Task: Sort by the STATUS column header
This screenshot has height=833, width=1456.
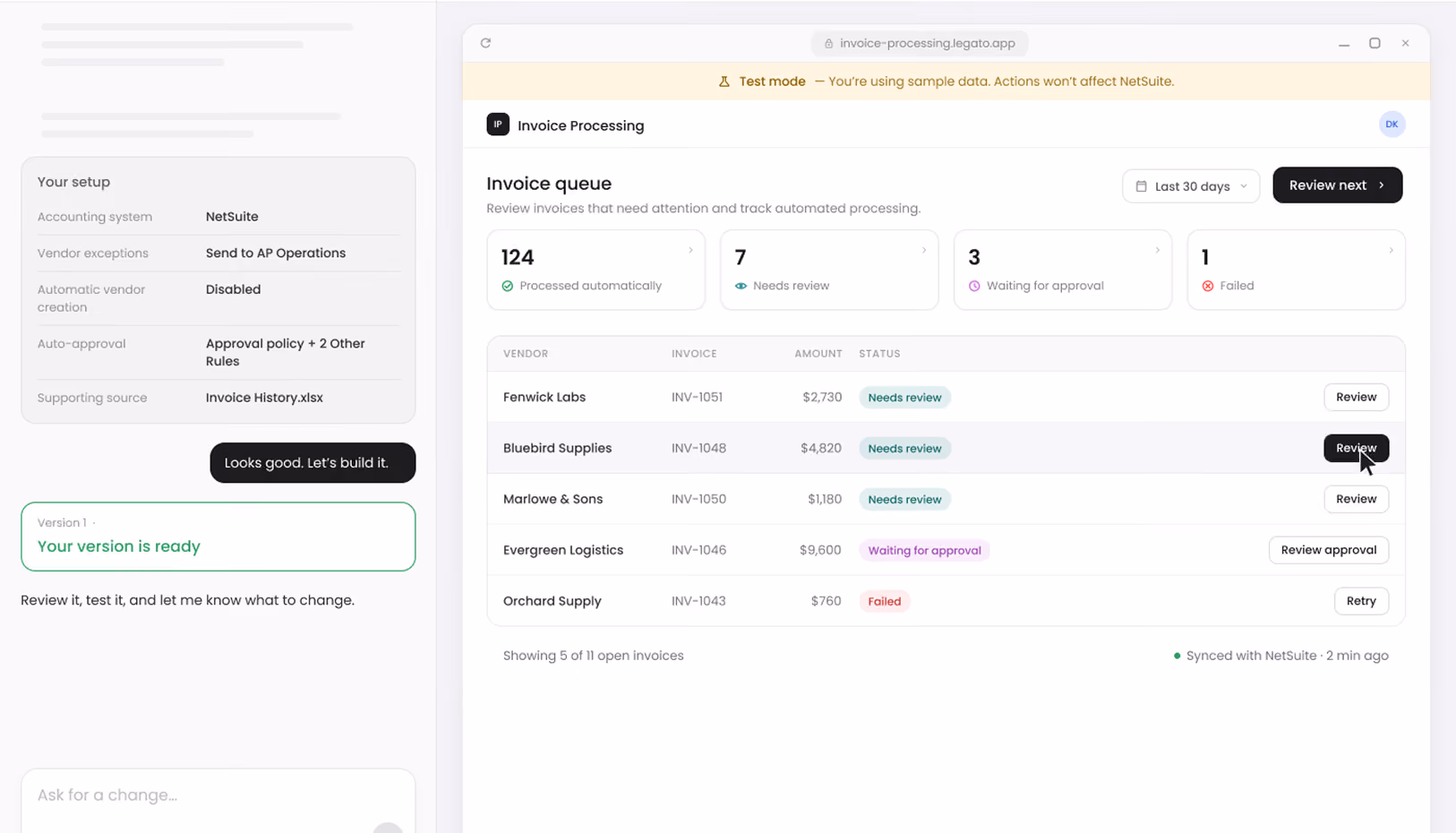Action: pos(879,354)
